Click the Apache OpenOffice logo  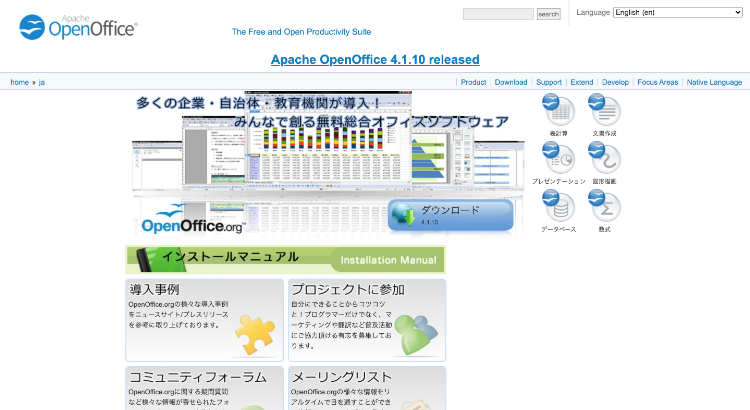pos(78,27)
